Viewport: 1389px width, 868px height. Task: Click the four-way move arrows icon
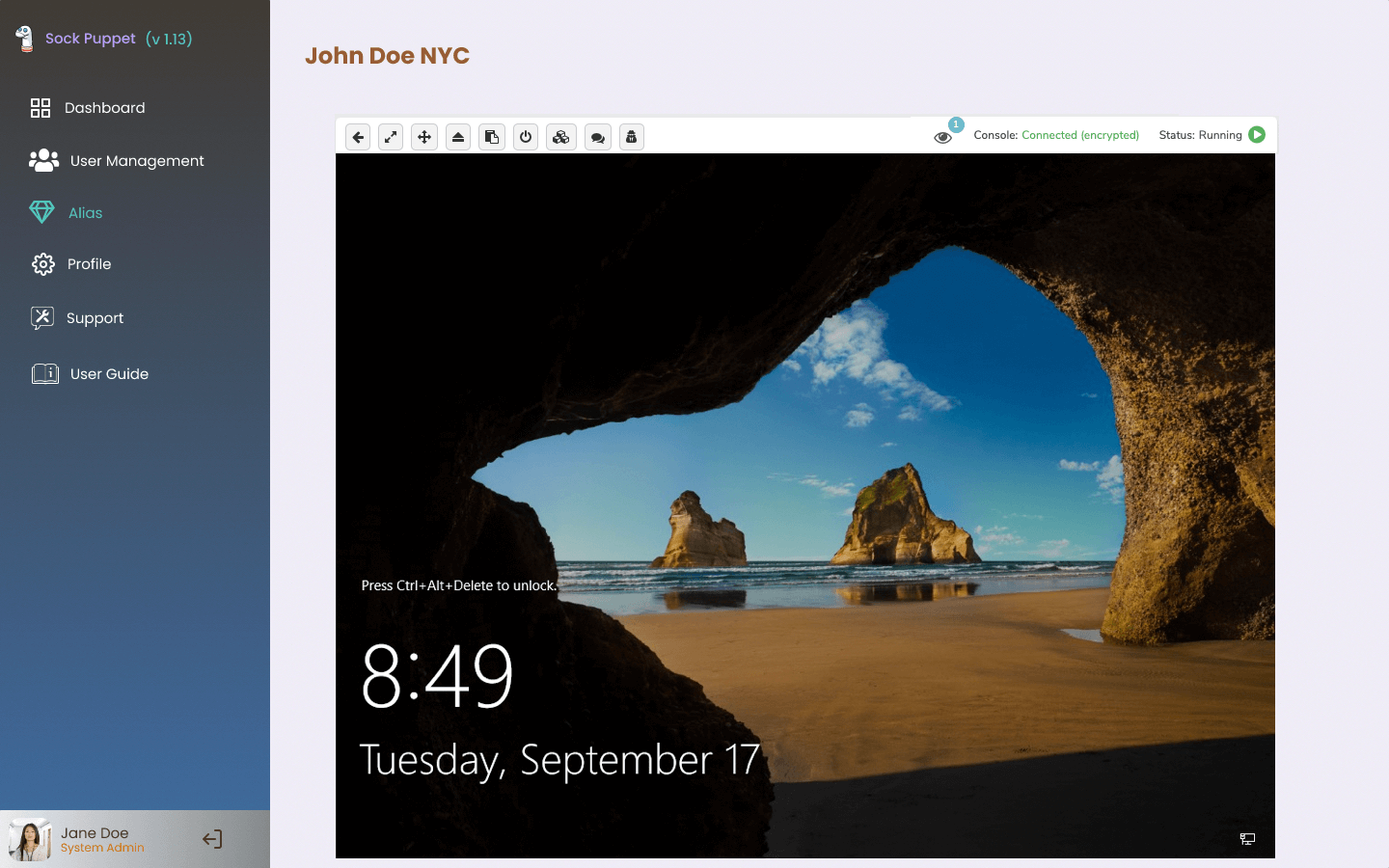424,137
